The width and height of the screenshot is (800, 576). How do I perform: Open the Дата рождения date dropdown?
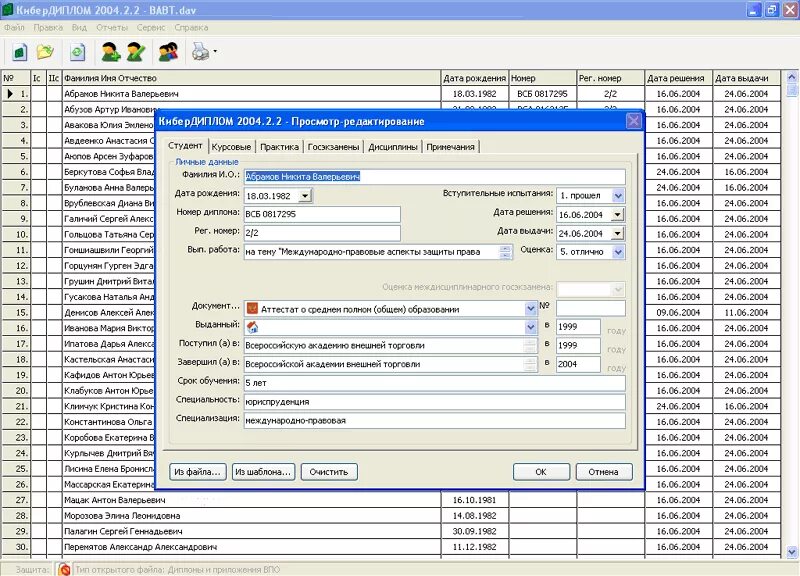click(305, 196)
